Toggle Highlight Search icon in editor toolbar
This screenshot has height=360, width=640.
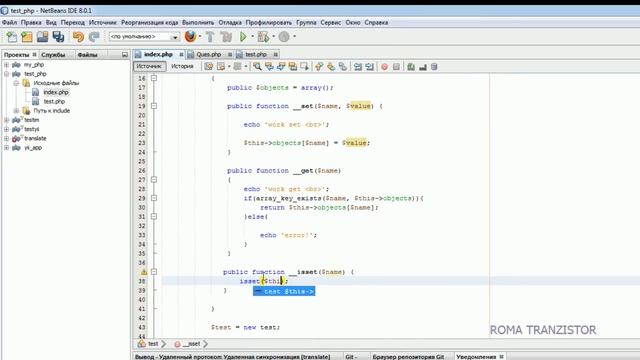point(293,67)
